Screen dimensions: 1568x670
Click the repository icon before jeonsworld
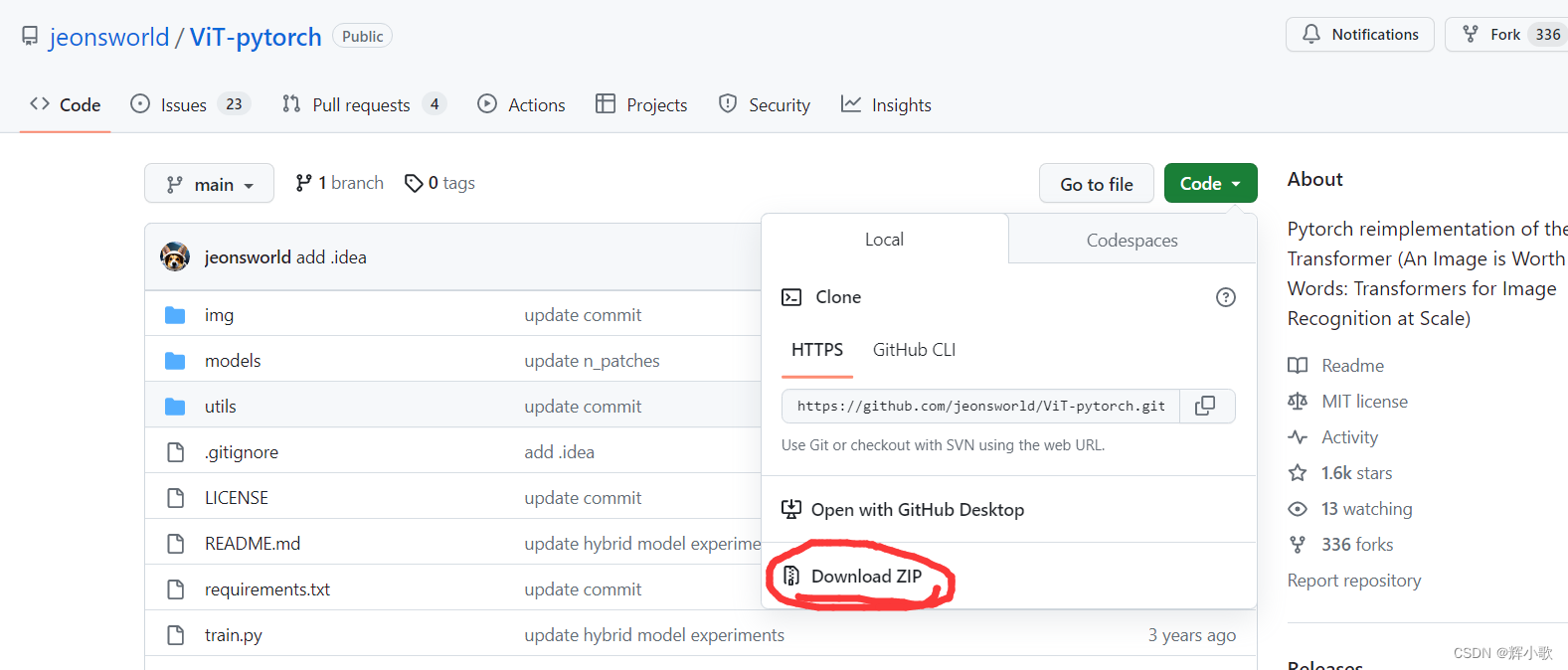30,37
